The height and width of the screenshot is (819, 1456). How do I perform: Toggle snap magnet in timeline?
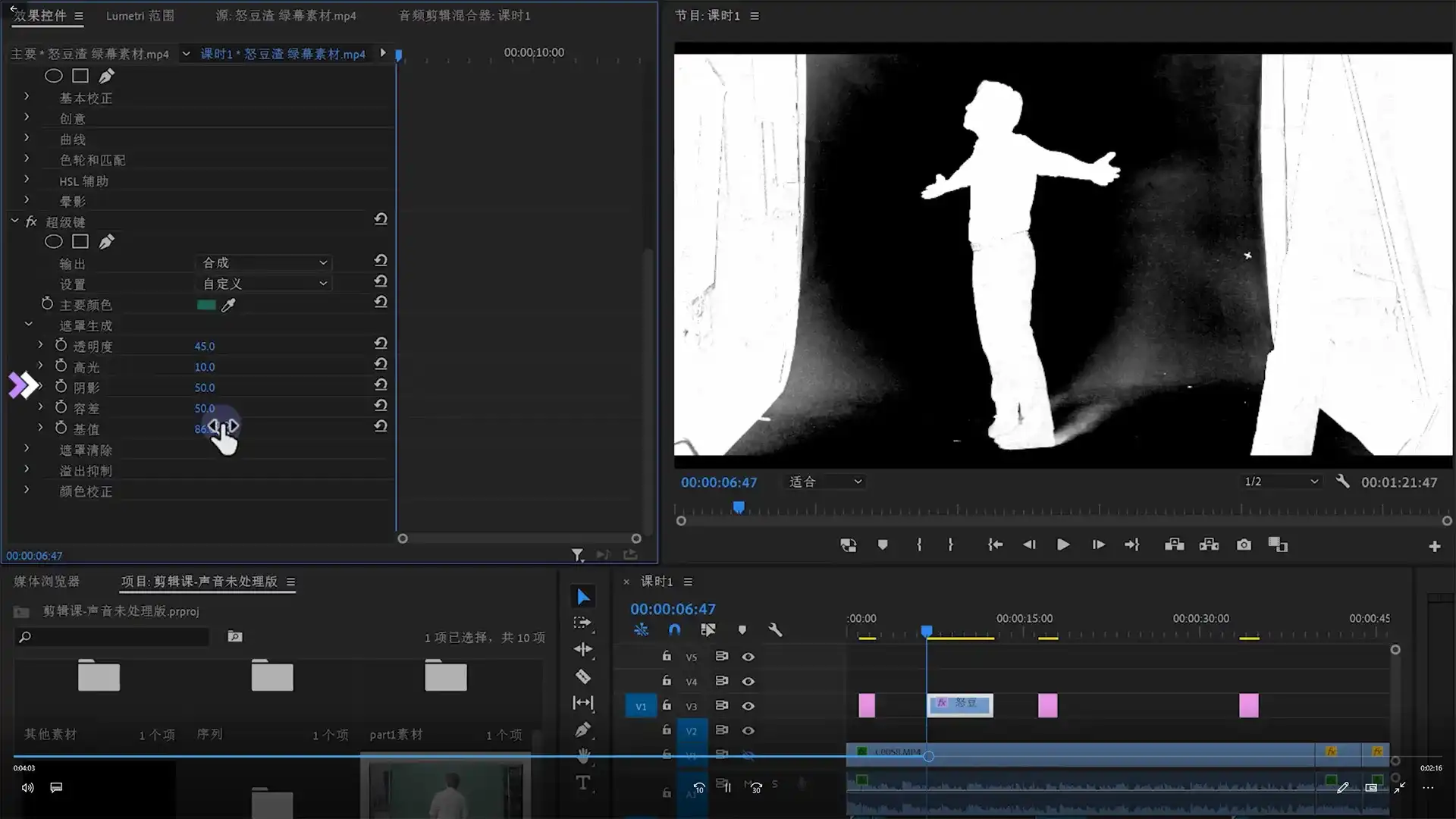(x=674, y=629)
